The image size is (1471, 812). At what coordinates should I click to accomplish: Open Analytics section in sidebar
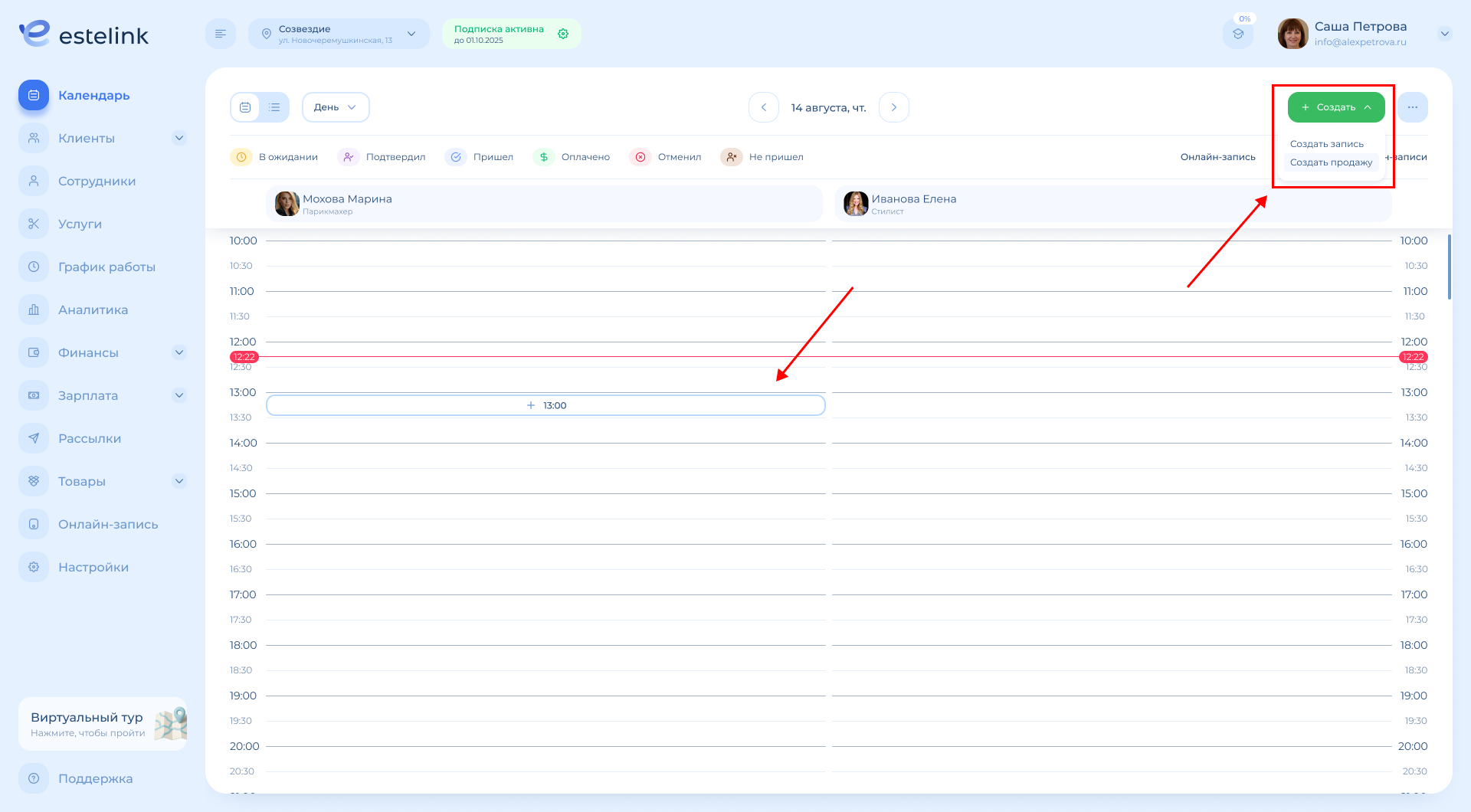93,309
